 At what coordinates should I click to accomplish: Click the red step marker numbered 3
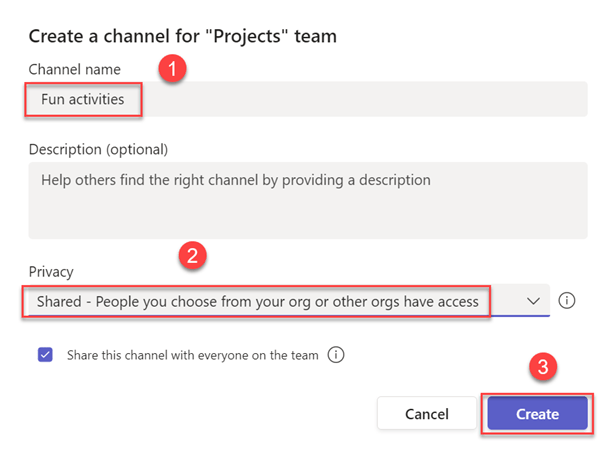pyautogui.click(x=542, y=367)
